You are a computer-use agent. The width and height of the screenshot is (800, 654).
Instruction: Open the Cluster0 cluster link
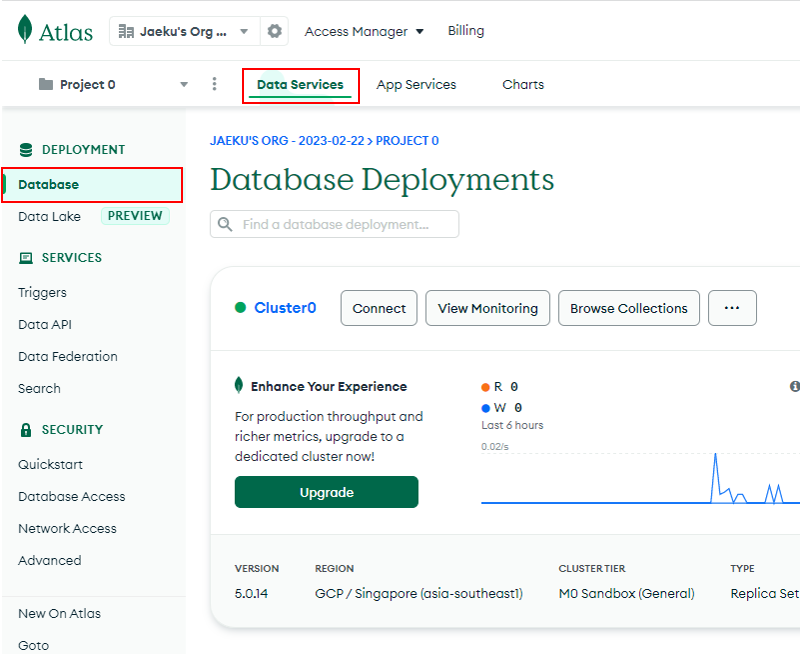tap(285, 308)
